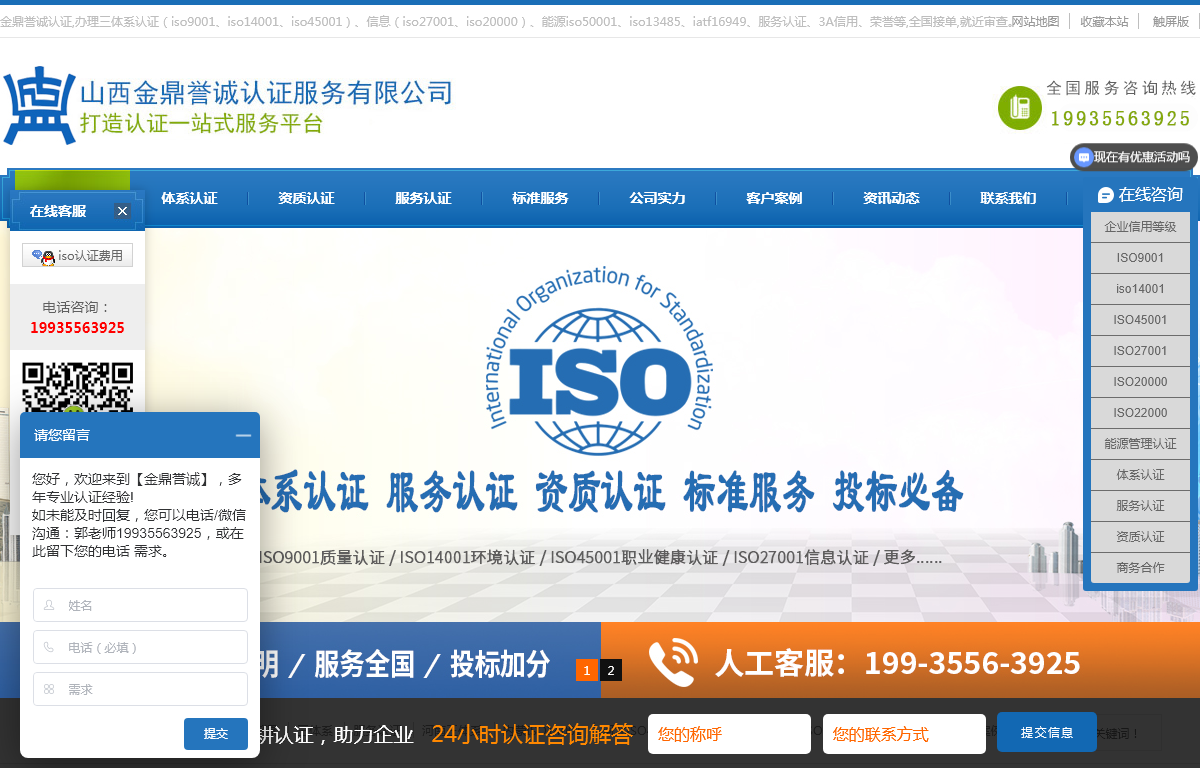The height and width of the screenshot is (768, 1200).
Task: Click the 网站地图 link
Action: pos(1035,21)
